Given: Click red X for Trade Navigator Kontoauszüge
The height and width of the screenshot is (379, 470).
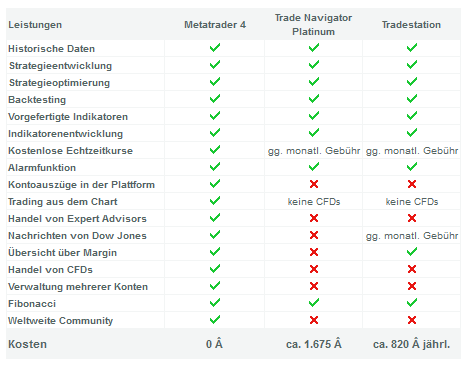Looking at the screenshot, I should coord(314,184).
